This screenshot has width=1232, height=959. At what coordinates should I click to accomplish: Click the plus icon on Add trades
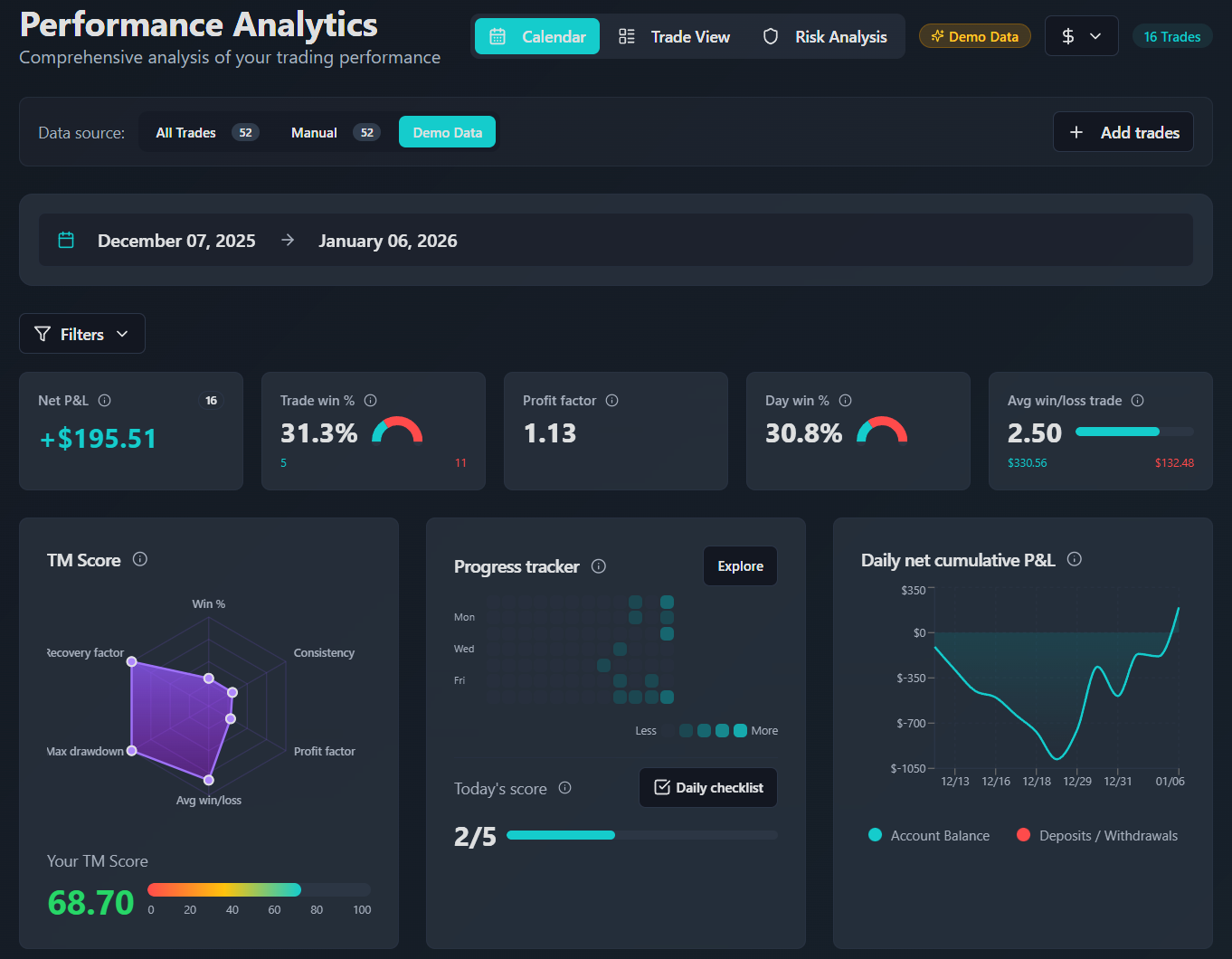click(1076, 131)
